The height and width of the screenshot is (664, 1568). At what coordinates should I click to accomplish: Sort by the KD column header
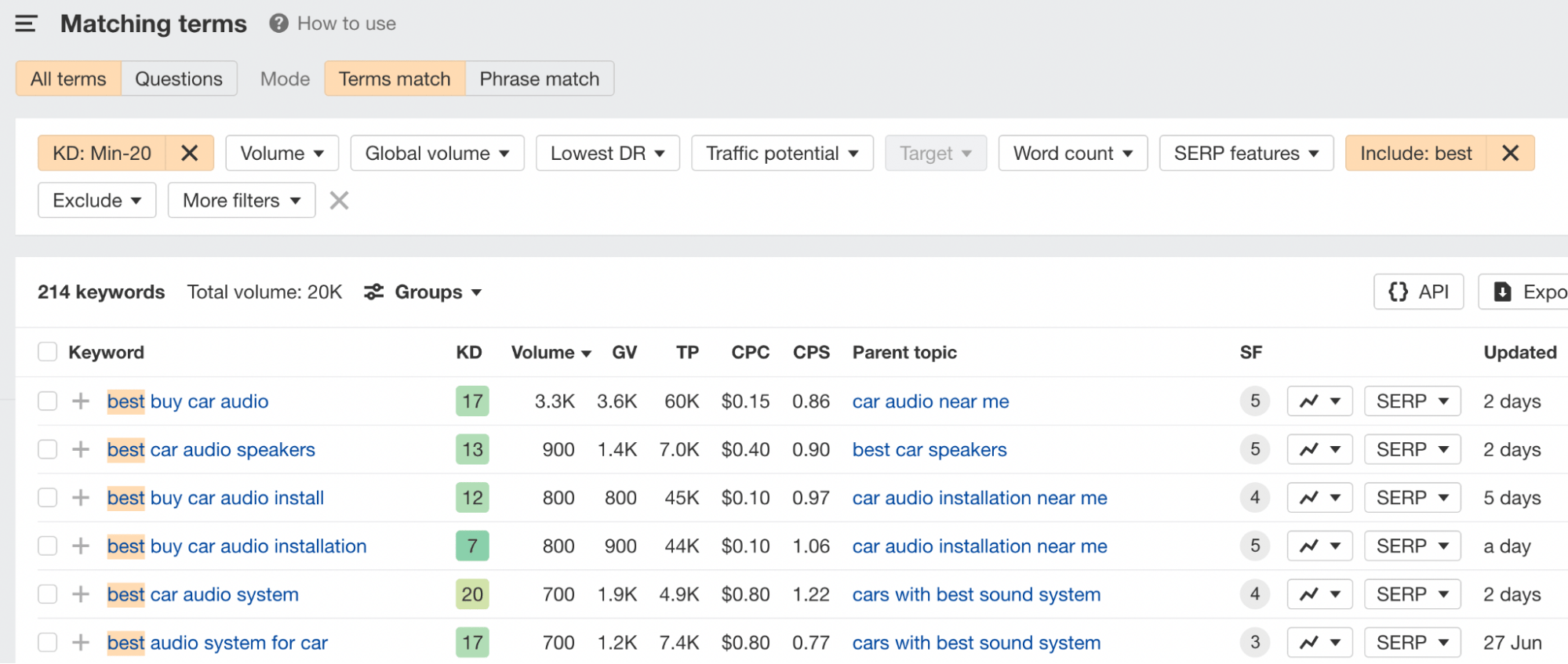[469, 352]
